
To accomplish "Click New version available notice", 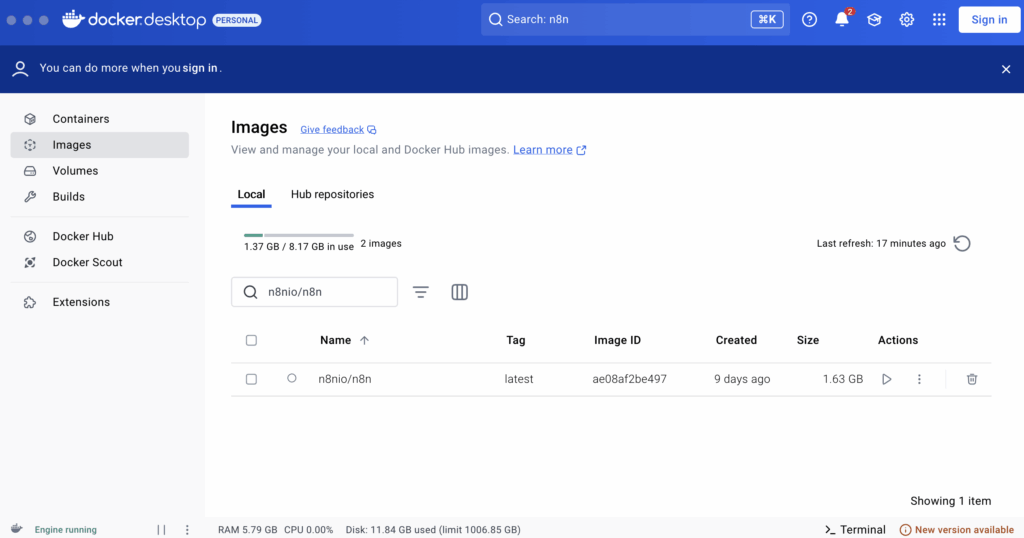I will (x=957, y=530).
